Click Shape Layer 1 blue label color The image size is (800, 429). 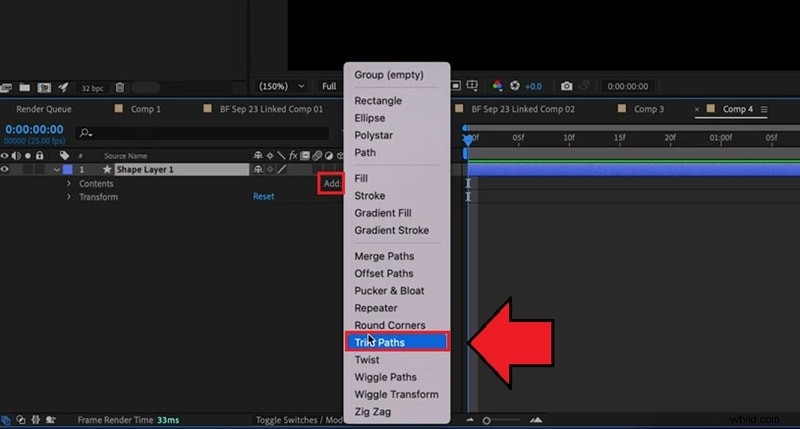[67, 169]
